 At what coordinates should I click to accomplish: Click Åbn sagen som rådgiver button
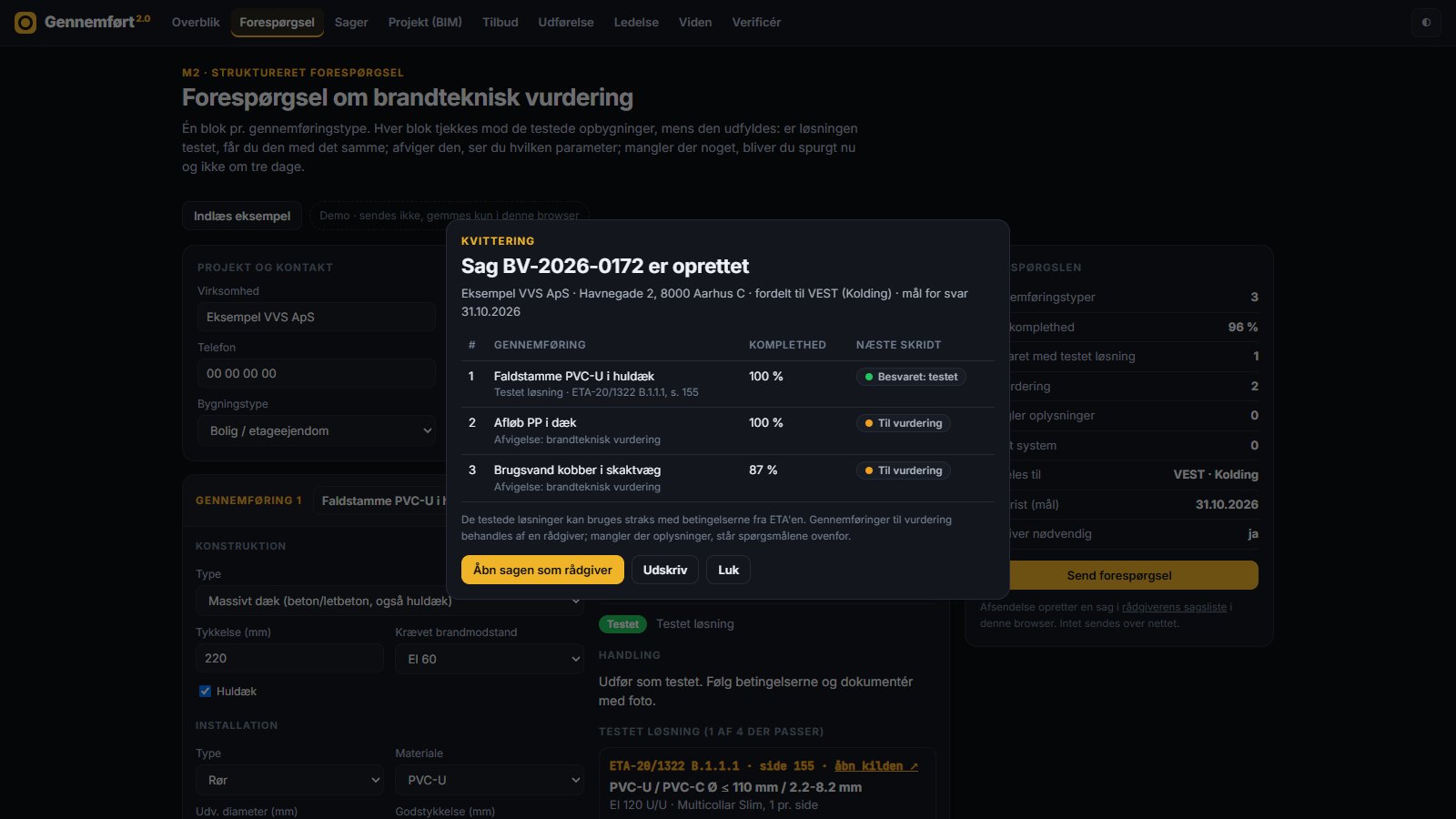542,570
